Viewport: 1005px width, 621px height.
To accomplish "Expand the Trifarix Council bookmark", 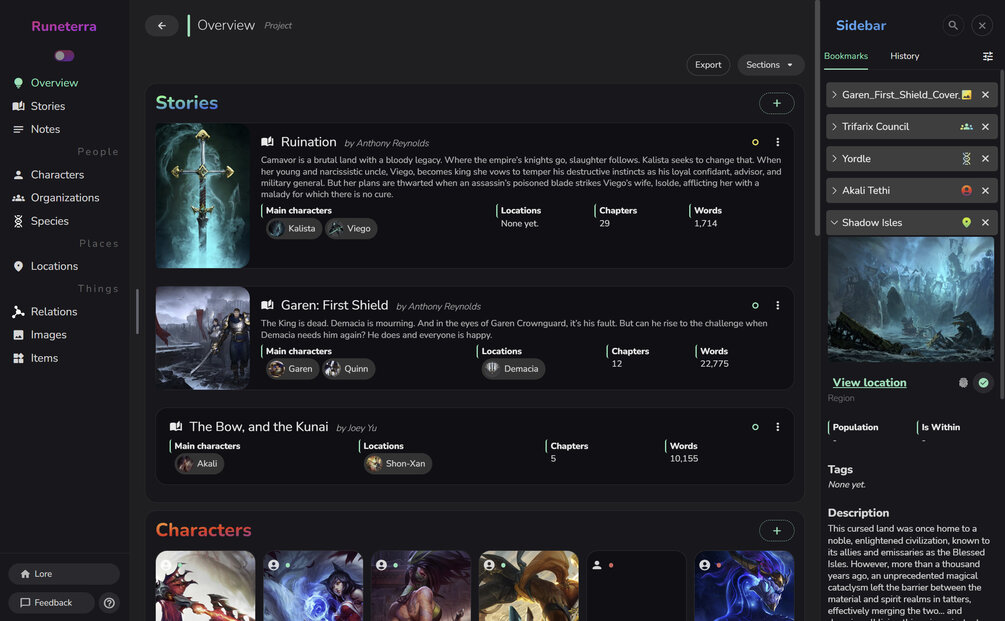I will tap(834, 127).
